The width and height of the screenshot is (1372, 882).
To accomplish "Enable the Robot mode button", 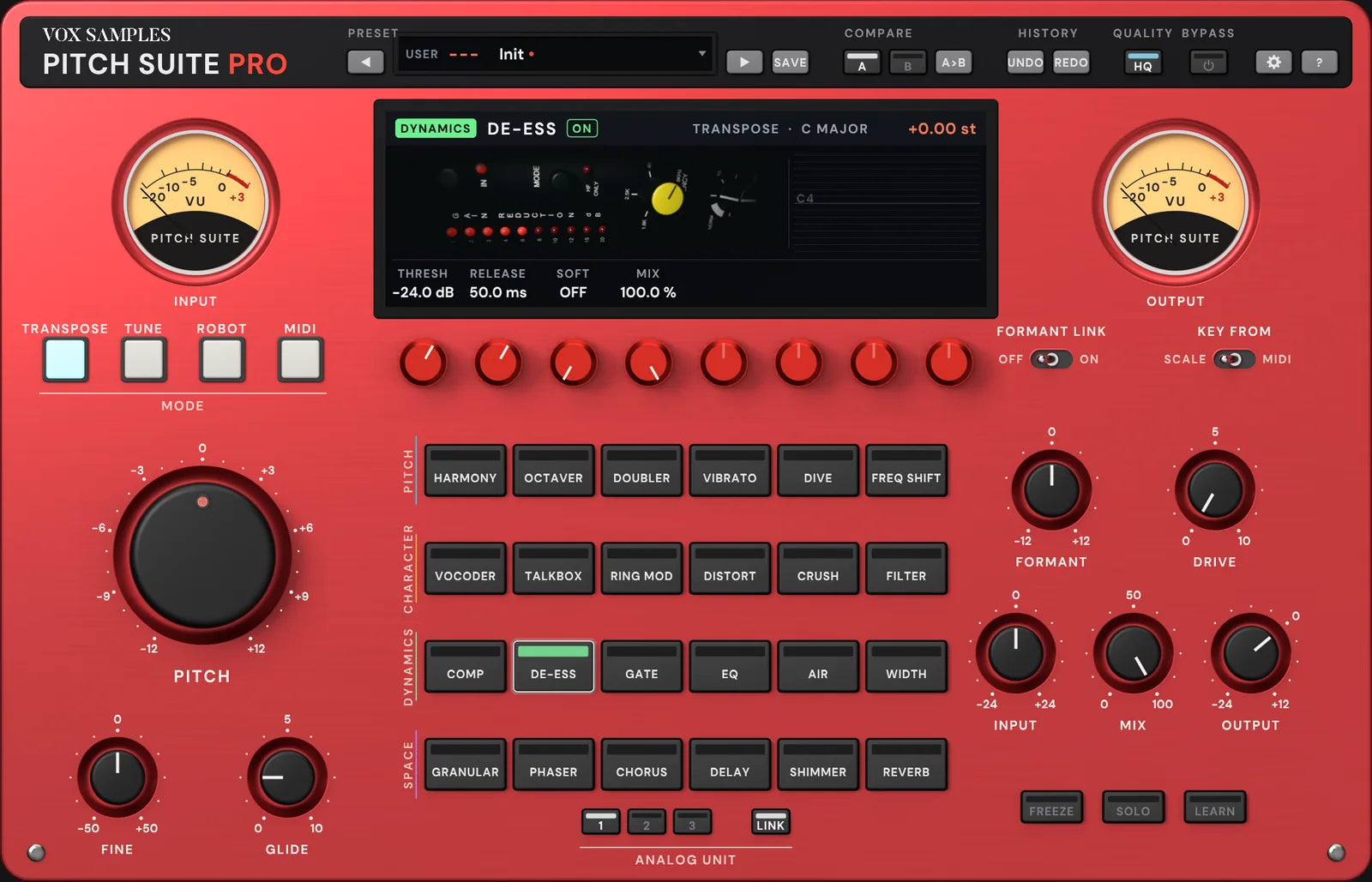I will tap(222, 359).
